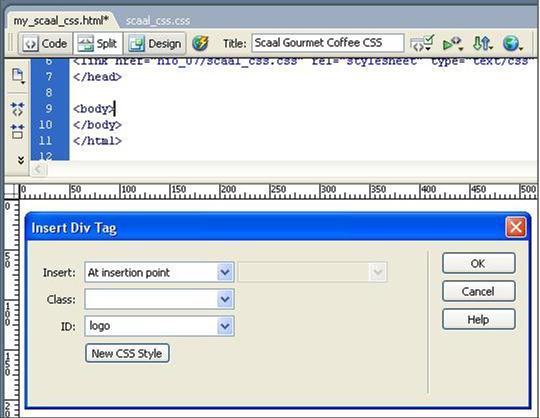Switch to Split view
This screenshot has height=418, width=540.
coord(98,44)
